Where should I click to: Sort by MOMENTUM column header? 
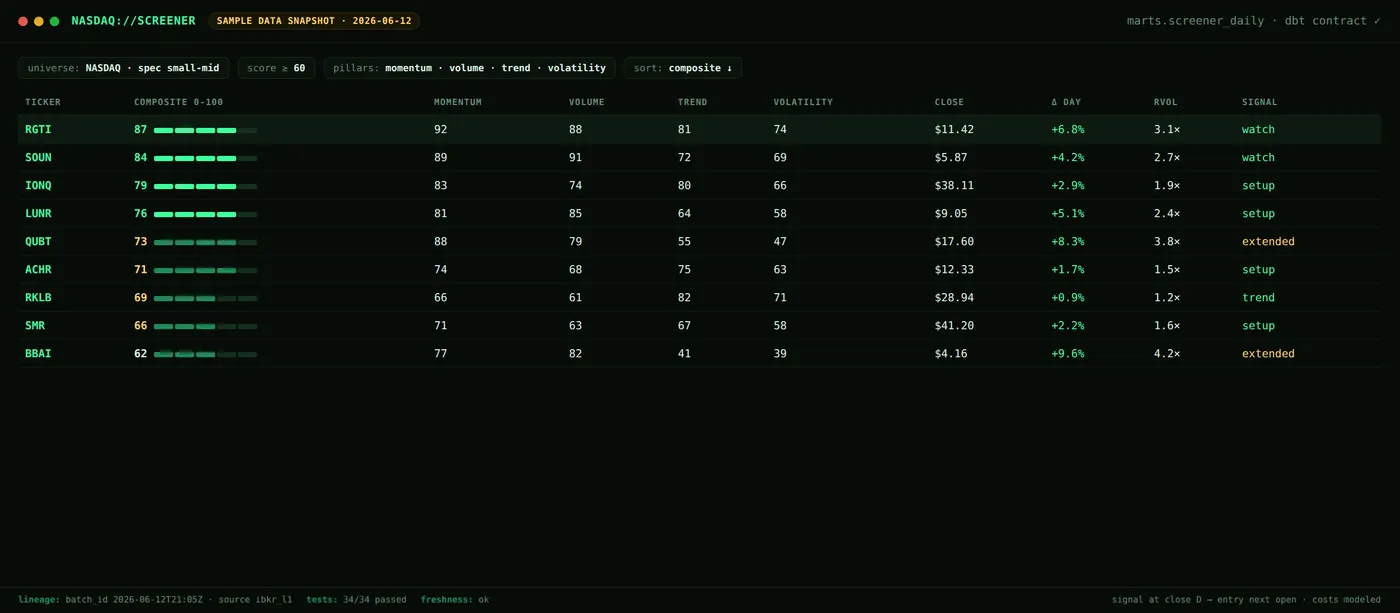coord(458,102)
